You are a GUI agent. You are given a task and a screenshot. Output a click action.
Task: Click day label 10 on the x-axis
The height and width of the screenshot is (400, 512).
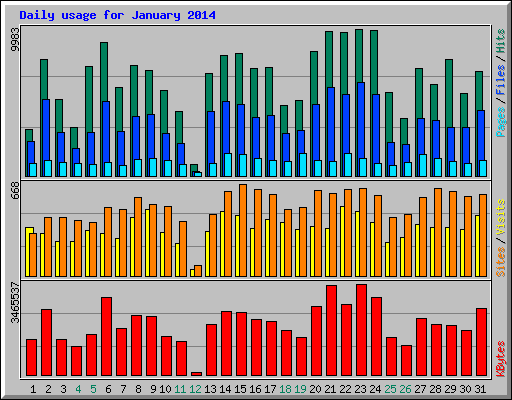click(x=165, y=389)
